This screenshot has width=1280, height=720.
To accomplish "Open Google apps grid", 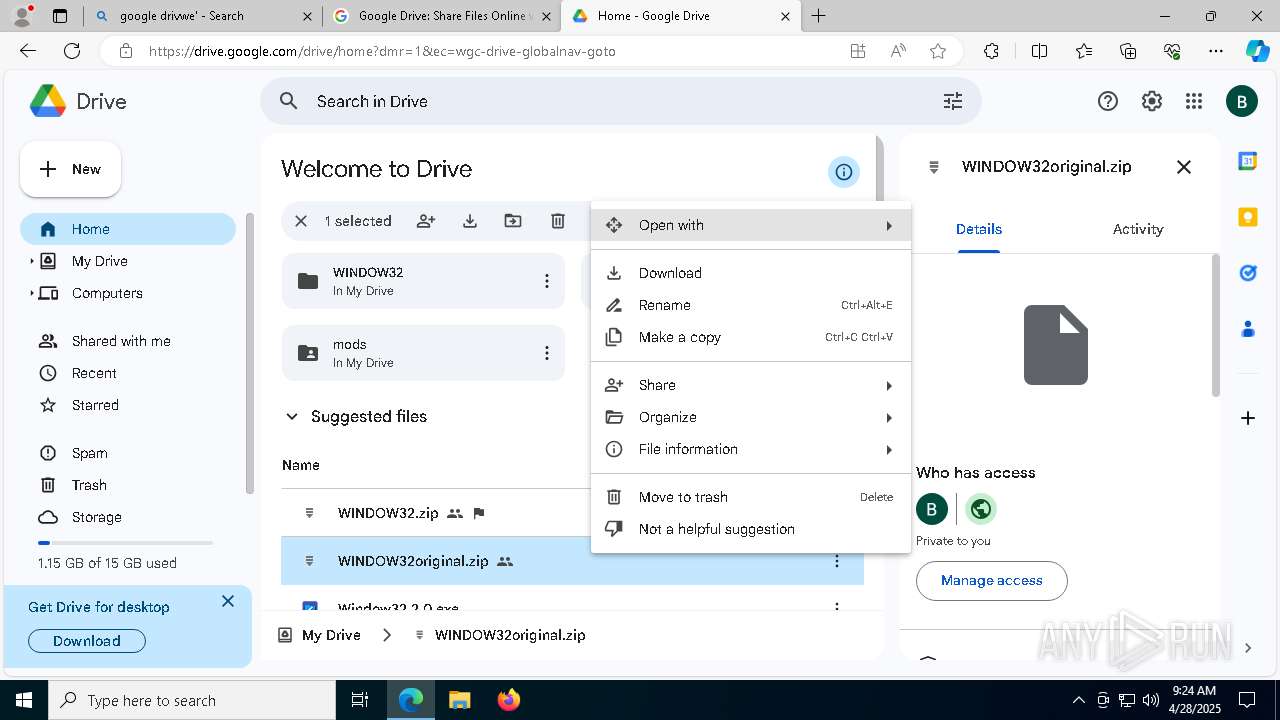I will tap(1193, 101).
